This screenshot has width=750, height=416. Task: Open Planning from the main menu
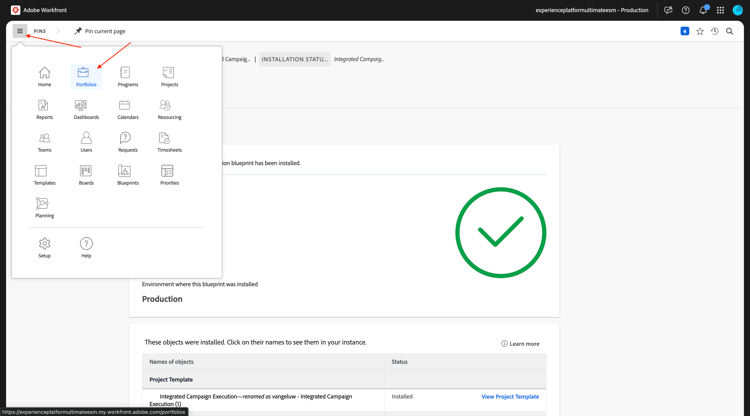(44, 208)
